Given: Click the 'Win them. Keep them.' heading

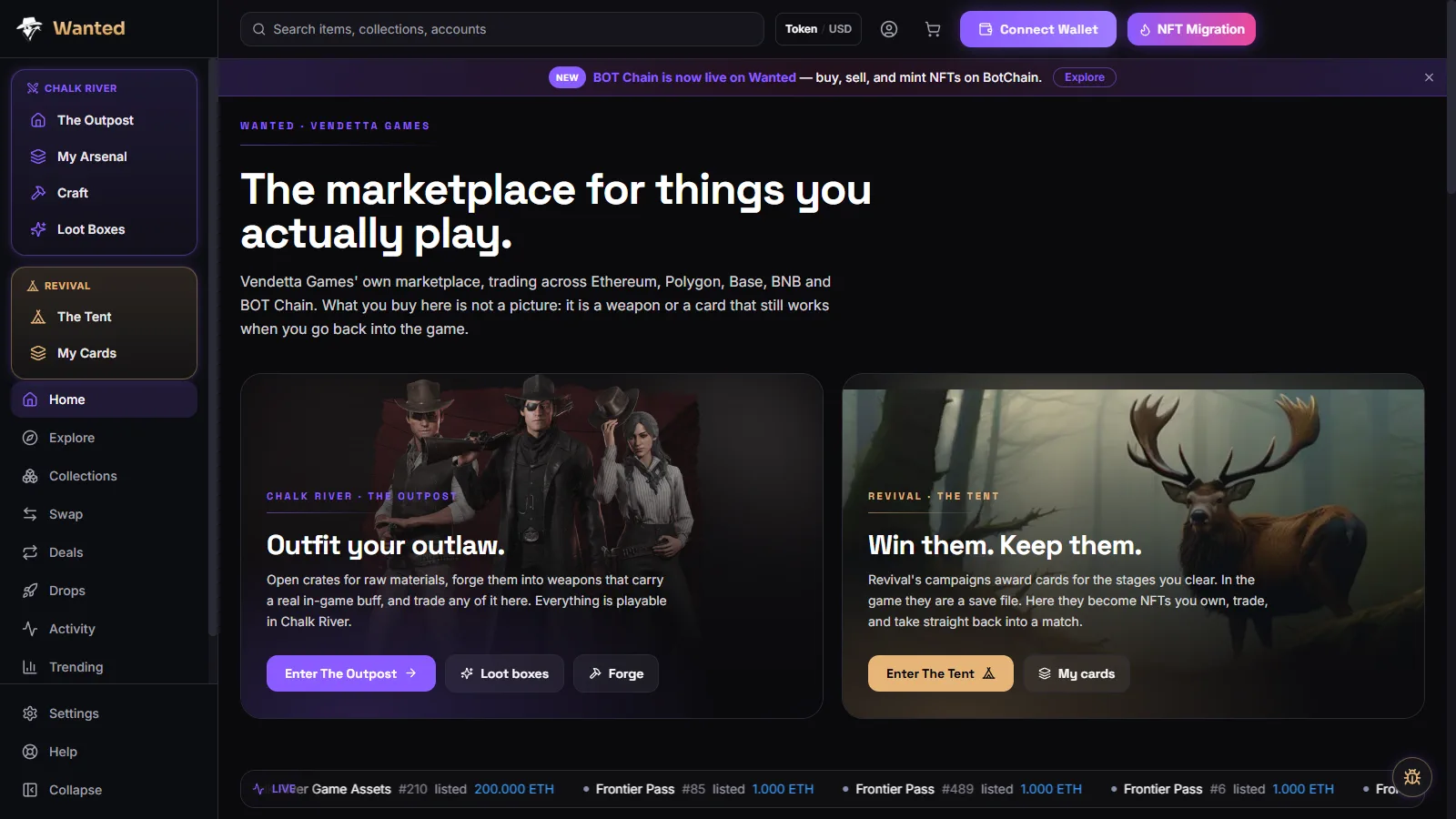Looking at the screenshot, I should (x=1005, y=545).
